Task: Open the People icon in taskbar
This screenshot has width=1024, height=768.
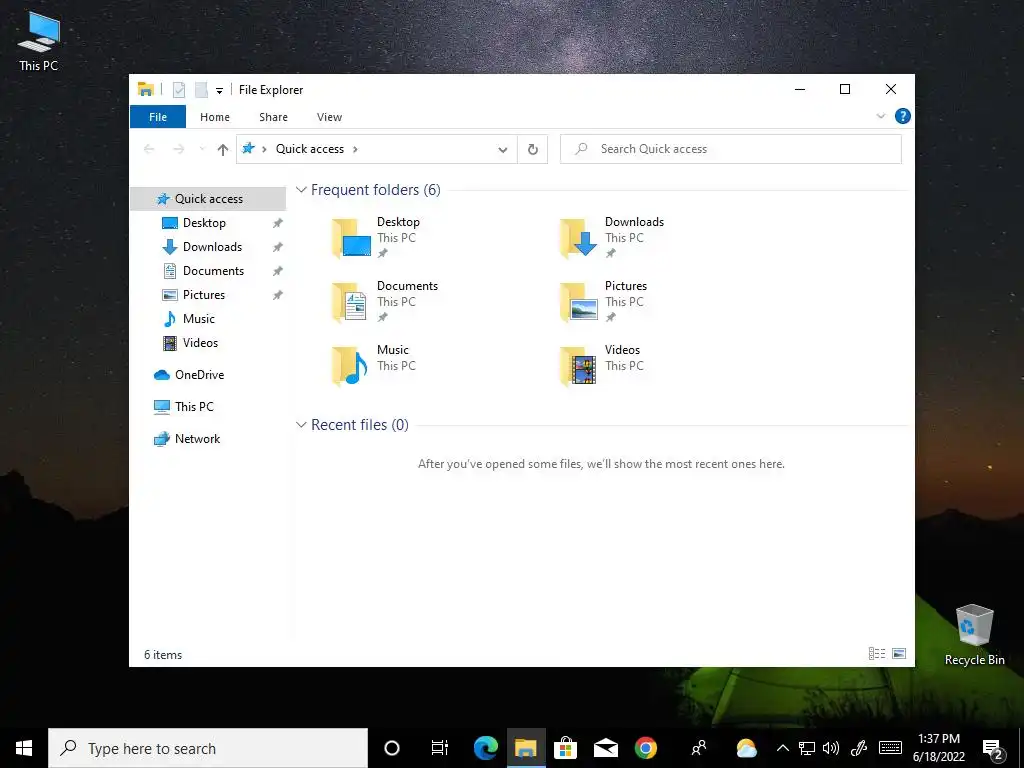Action: (699, 748)
